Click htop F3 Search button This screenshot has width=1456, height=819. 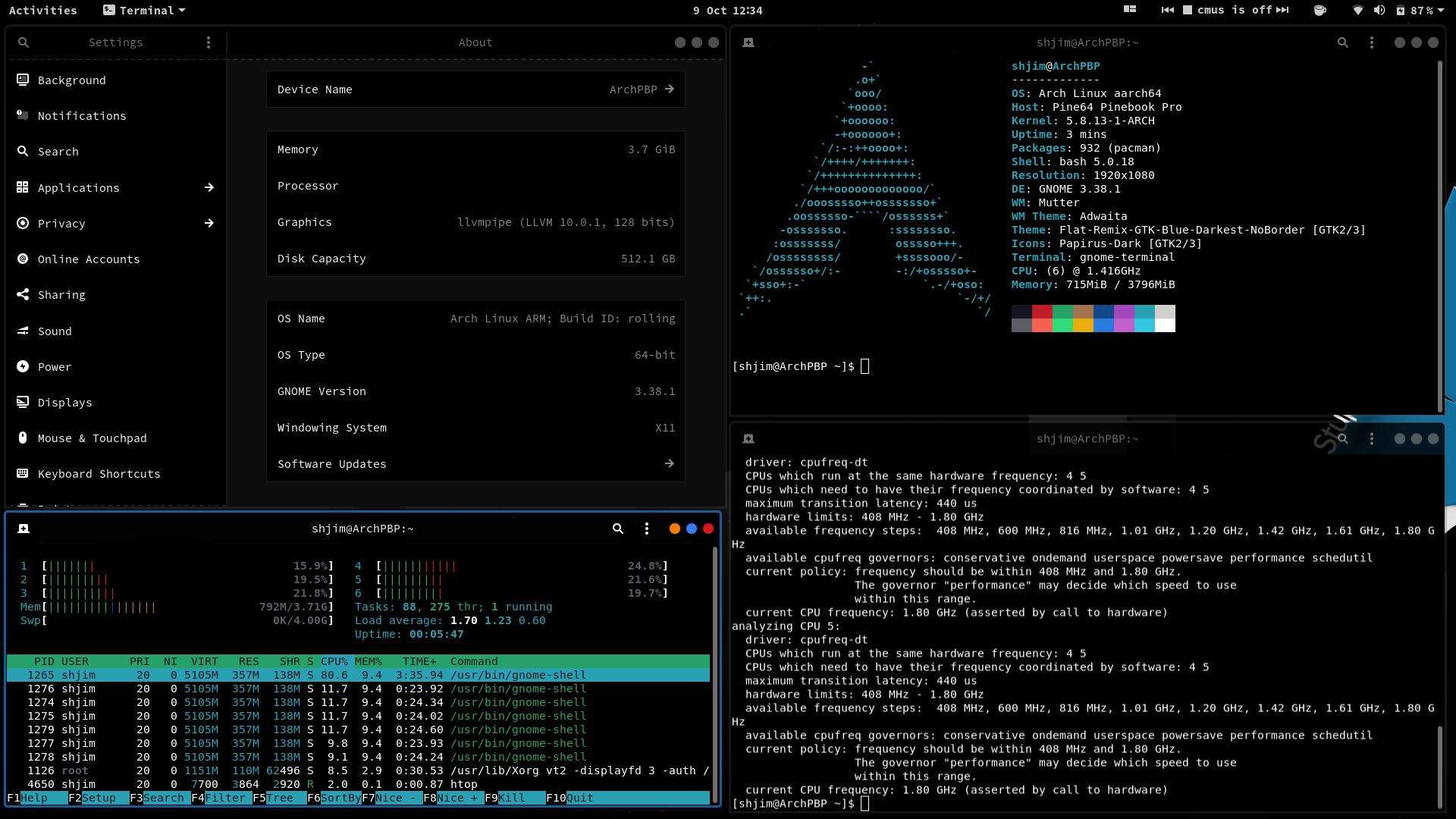point(160,798)
